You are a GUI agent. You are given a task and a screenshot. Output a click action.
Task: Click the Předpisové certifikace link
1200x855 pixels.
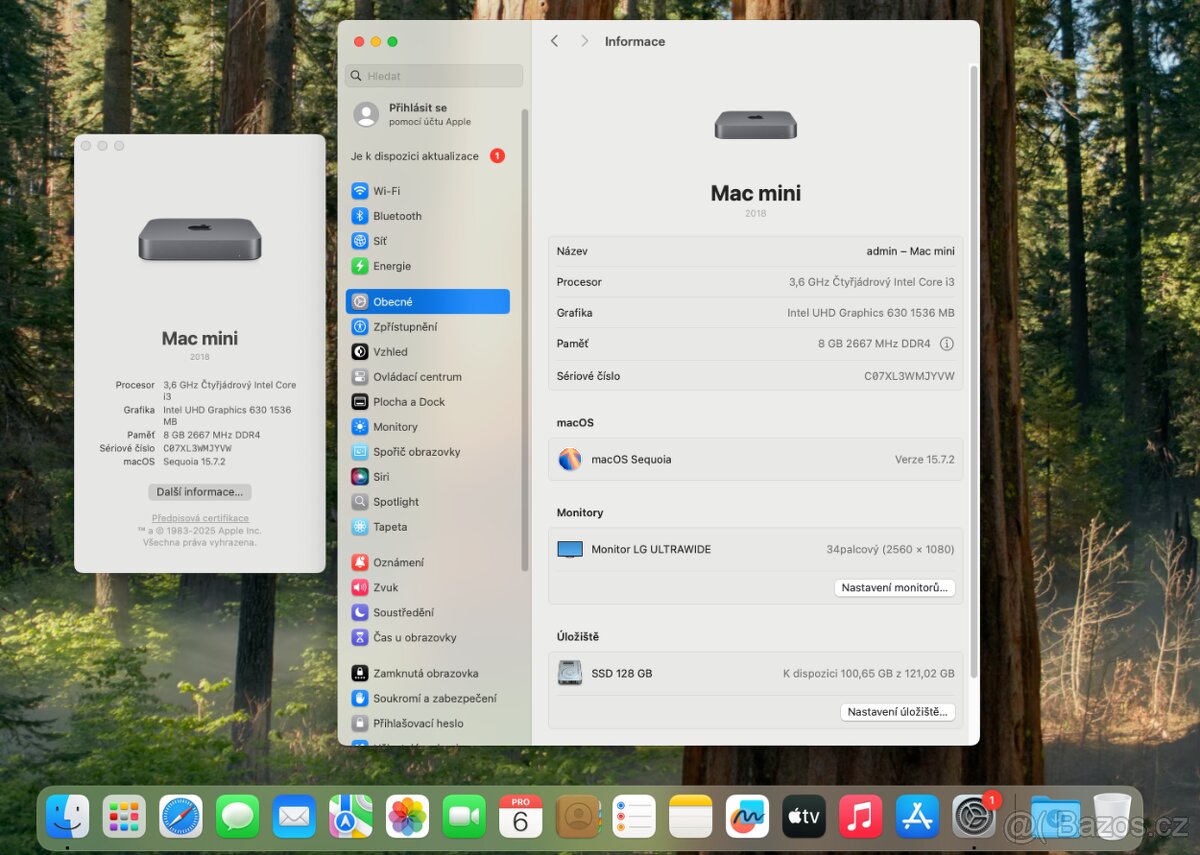(x=199, y=517)
